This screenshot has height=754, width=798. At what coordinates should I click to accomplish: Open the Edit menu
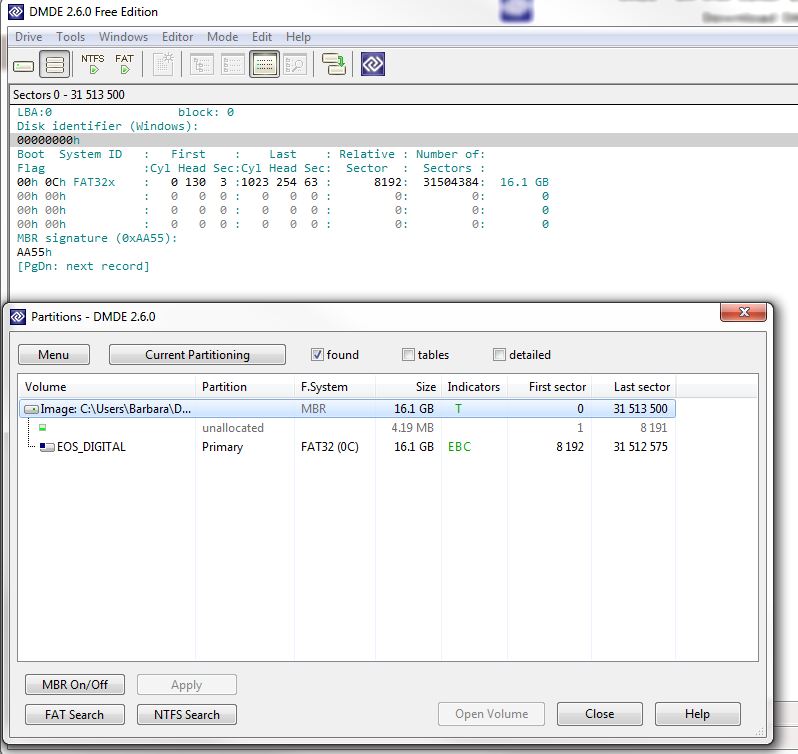[262, 37]
